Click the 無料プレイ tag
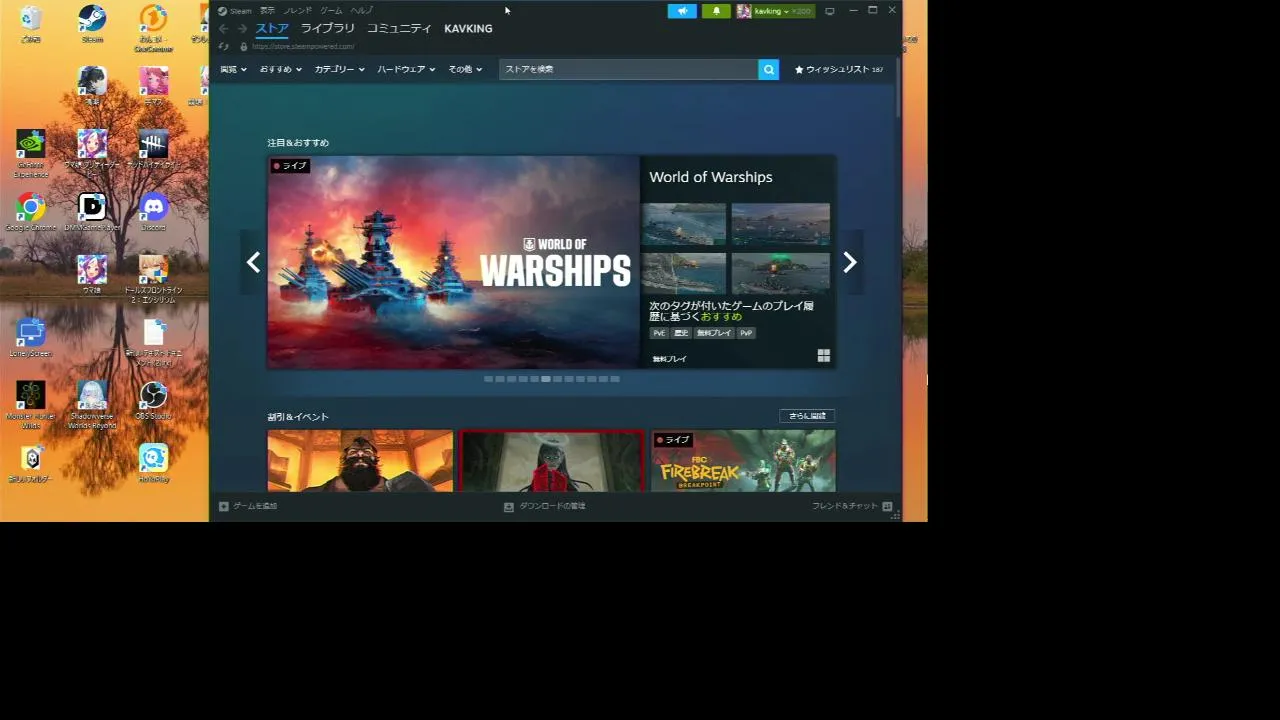 coord(714,333)
